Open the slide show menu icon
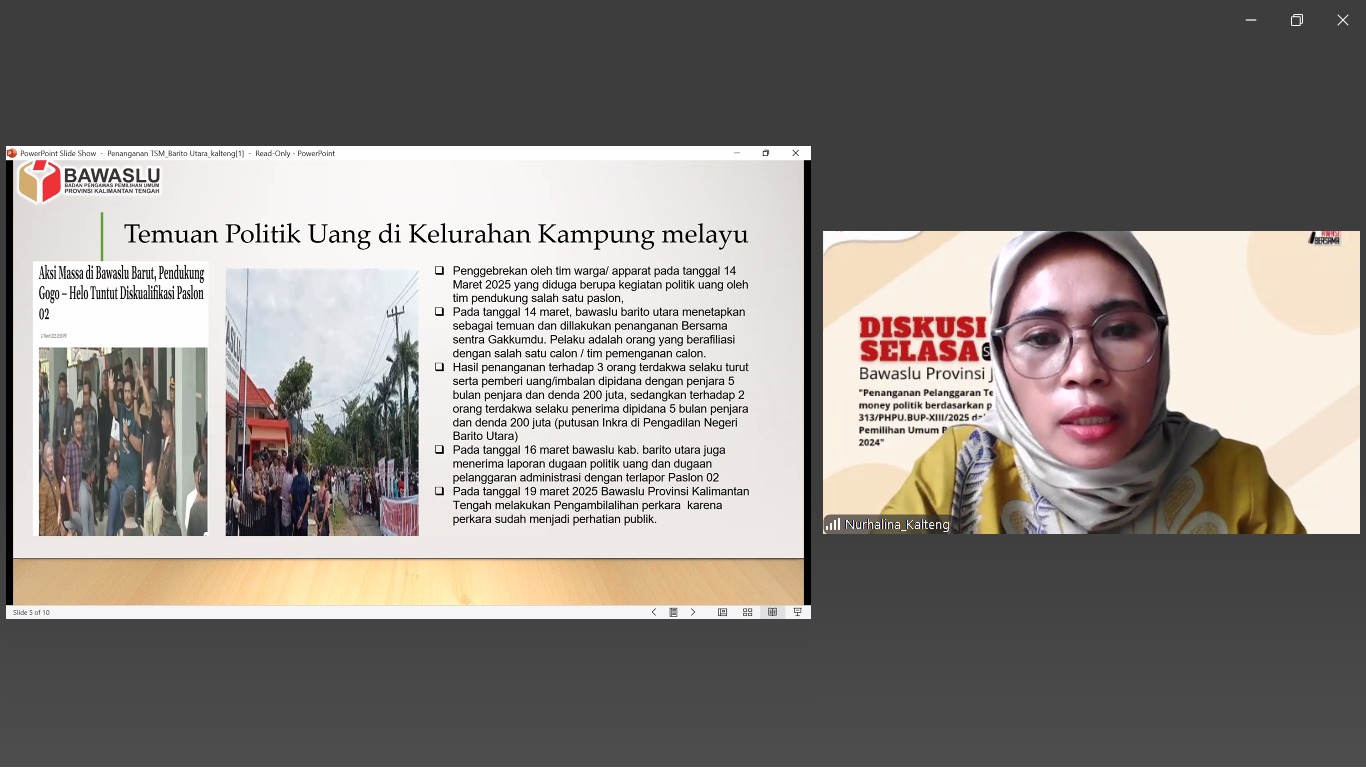The width and height of the screenshot is (1366, 768). pos(674,612)
